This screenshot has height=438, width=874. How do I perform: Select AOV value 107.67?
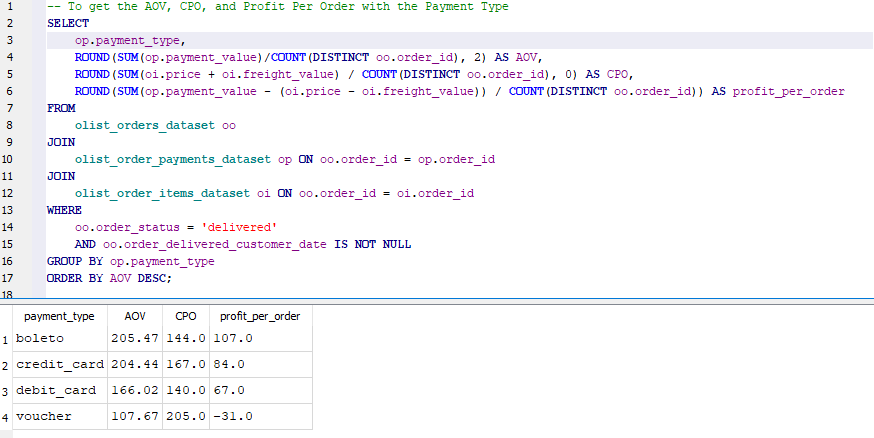pos(135,416)
